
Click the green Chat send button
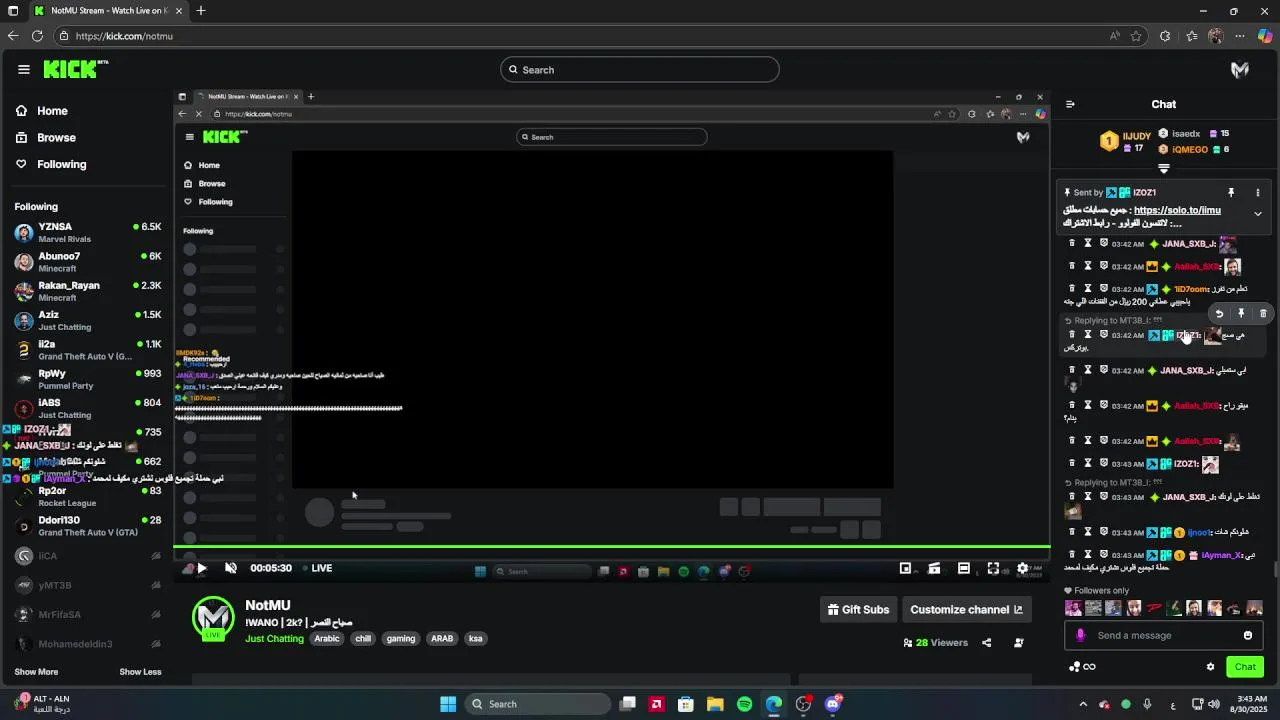[x=1245, y=667]
